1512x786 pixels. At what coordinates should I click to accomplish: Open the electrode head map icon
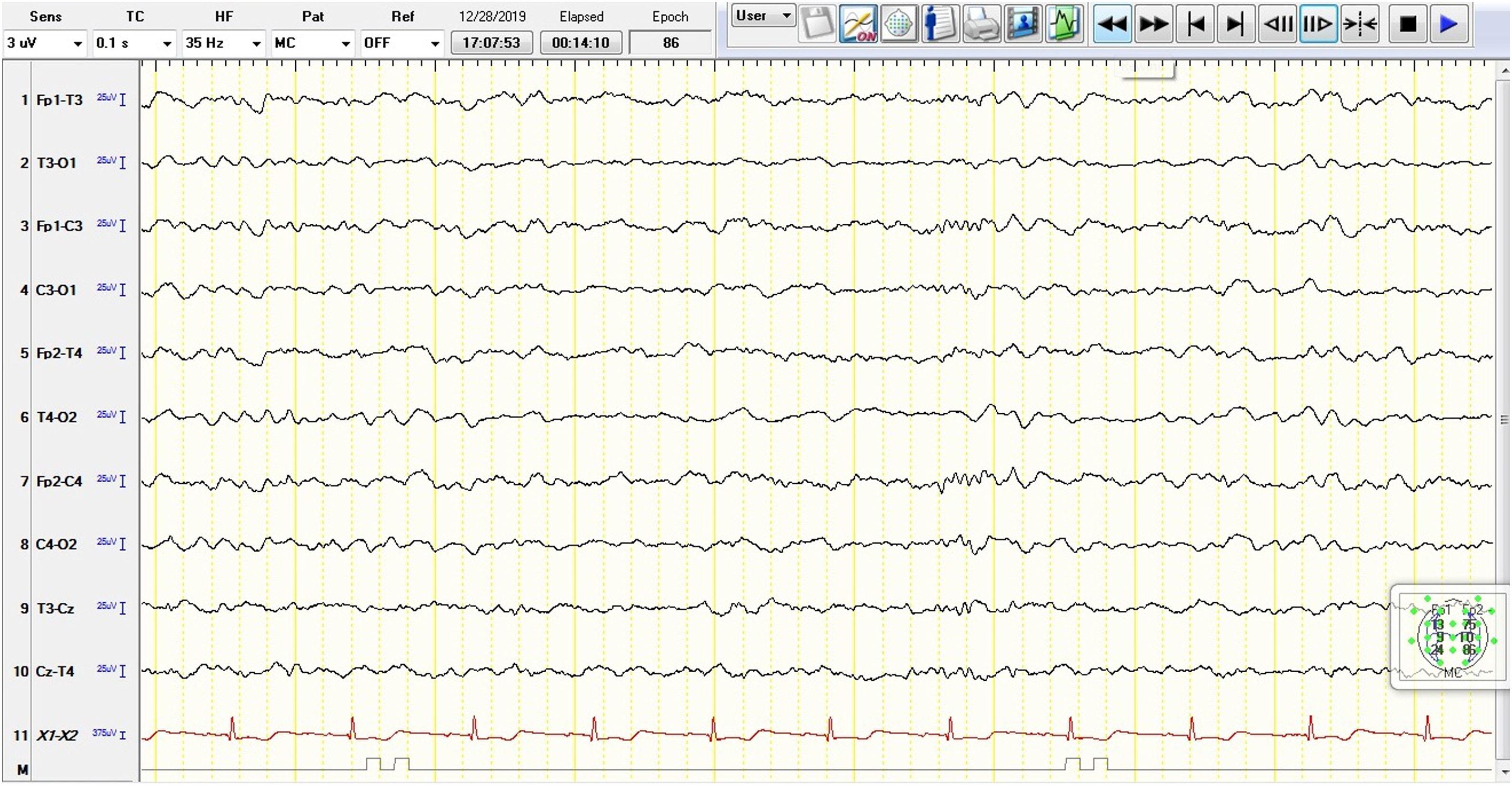[x=899, y=24]
